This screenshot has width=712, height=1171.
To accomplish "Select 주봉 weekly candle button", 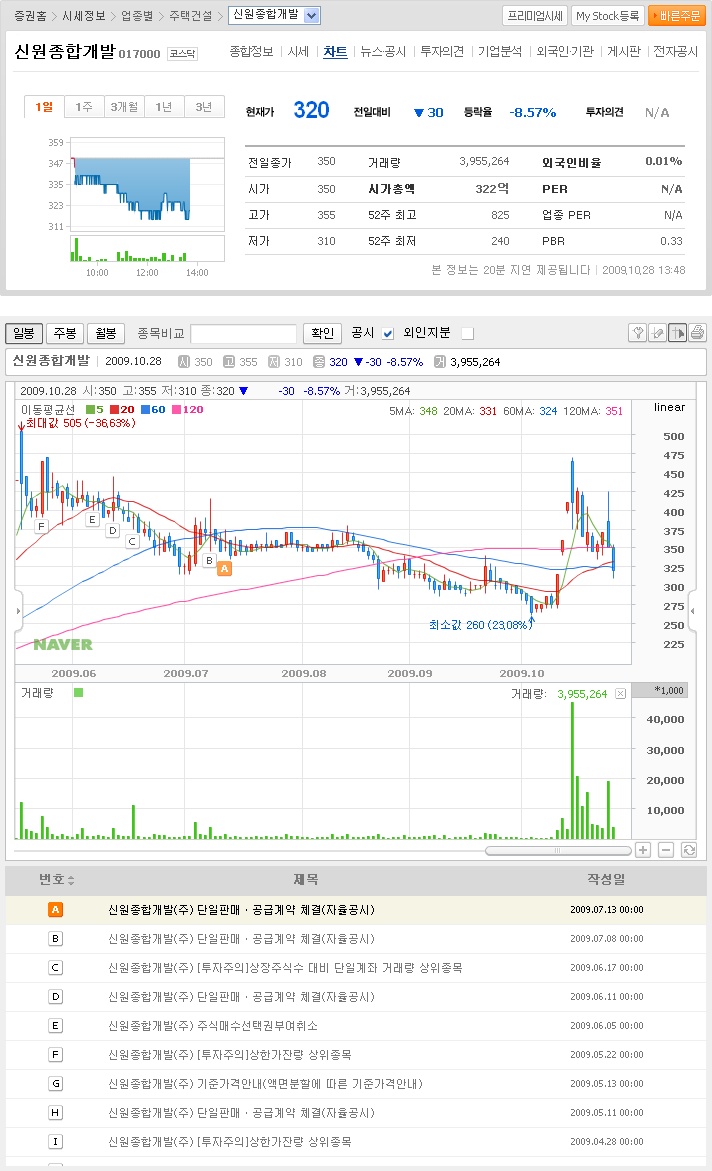I will (65, 333).
